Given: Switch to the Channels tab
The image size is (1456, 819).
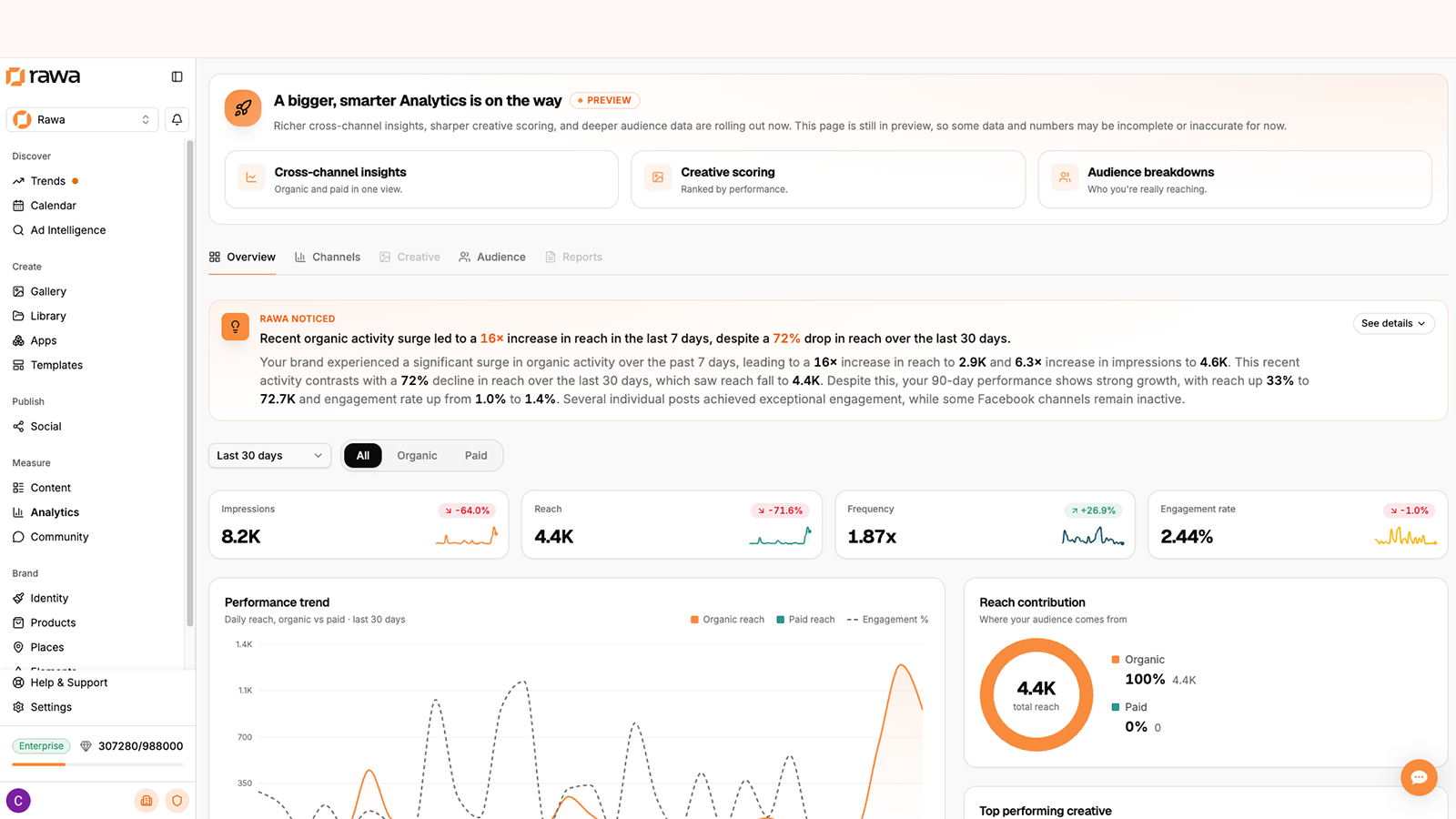Looking at the screenshot, I should [328, 258].
